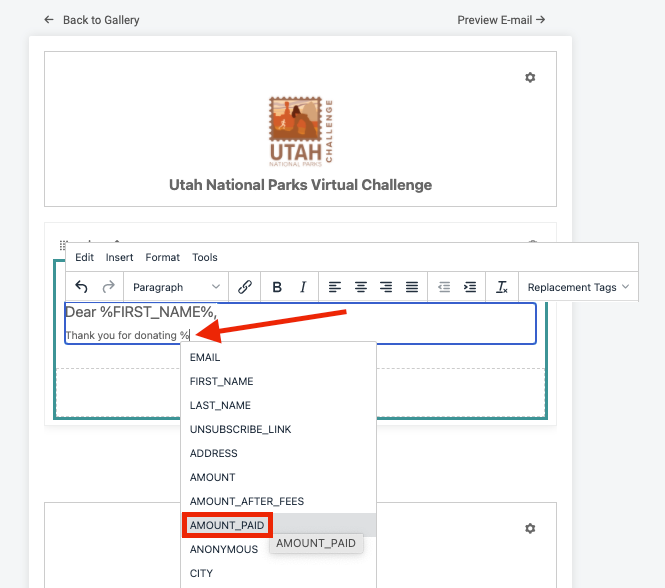Select AMOUNT_PAID replacement tag

278,525
